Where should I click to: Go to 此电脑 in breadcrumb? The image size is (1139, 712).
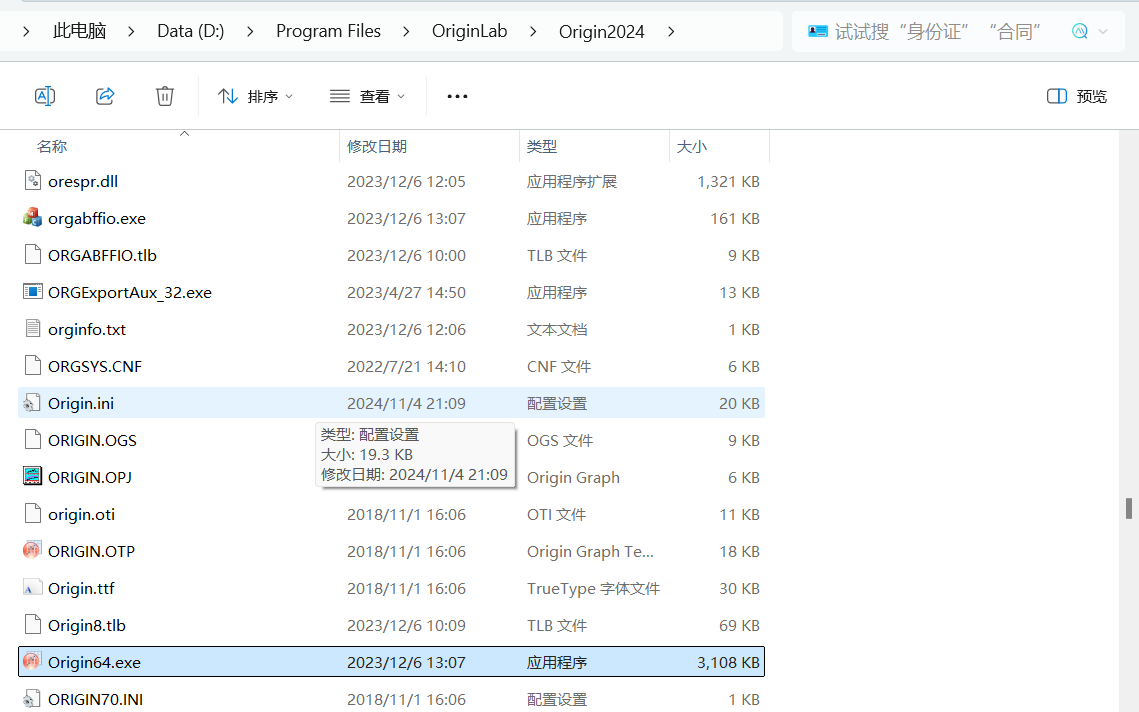(x=79, y=31)
